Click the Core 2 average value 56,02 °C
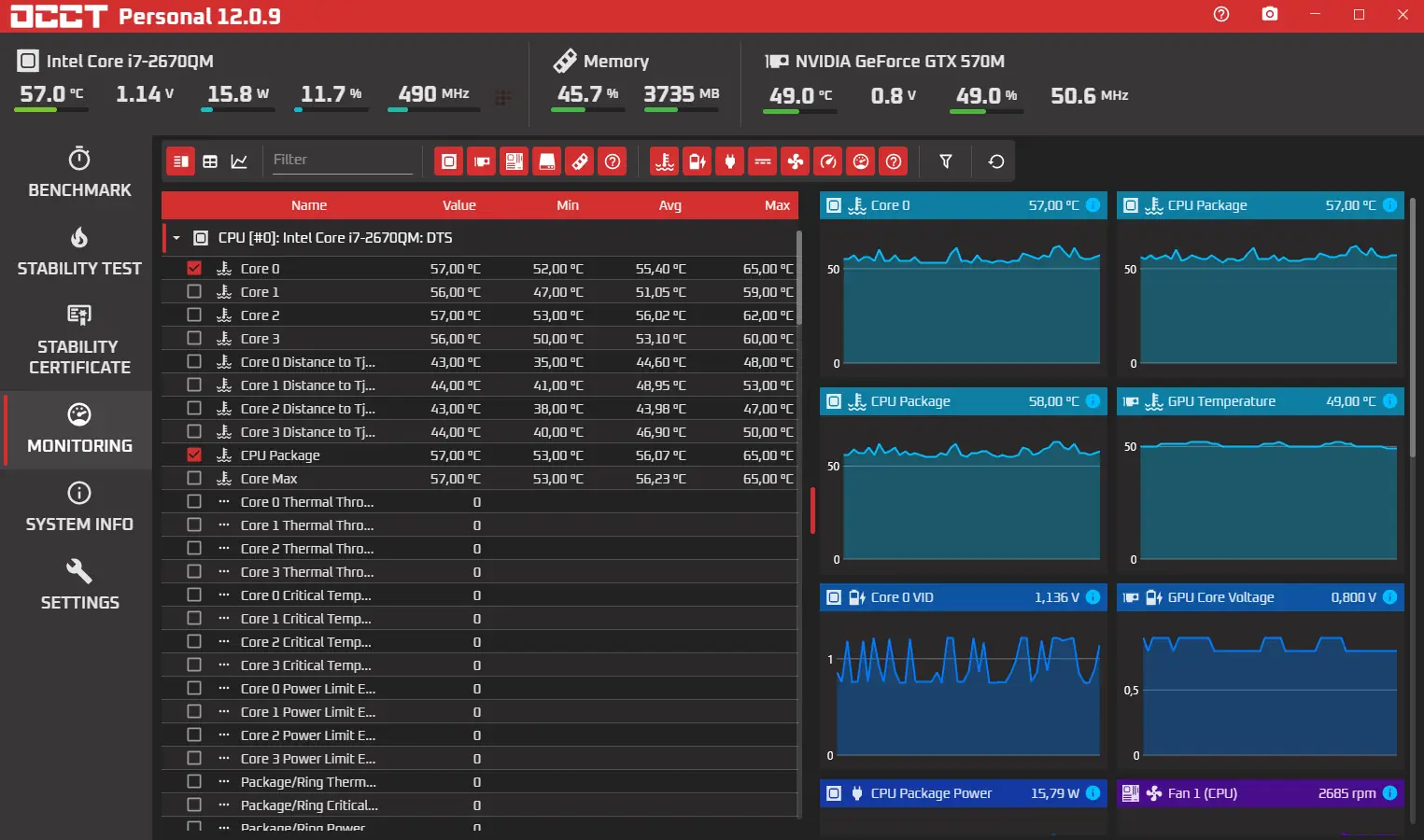This screenshot has width=1424, height=840. coord(660,315)
